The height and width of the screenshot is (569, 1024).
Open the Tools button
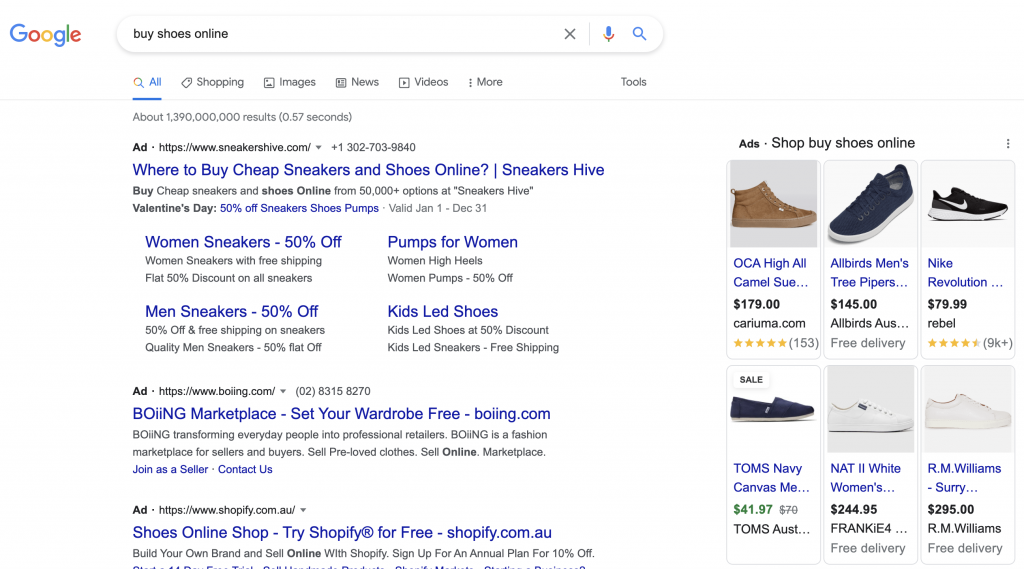[x=633, y=82]
